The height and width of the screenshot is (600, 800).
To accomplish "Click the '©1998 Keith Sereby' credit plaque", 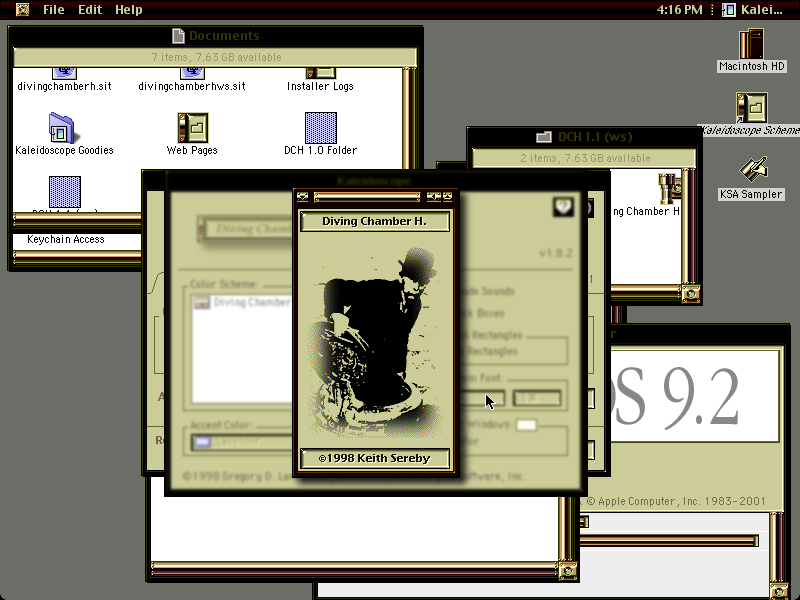I will tap(374, 458).
